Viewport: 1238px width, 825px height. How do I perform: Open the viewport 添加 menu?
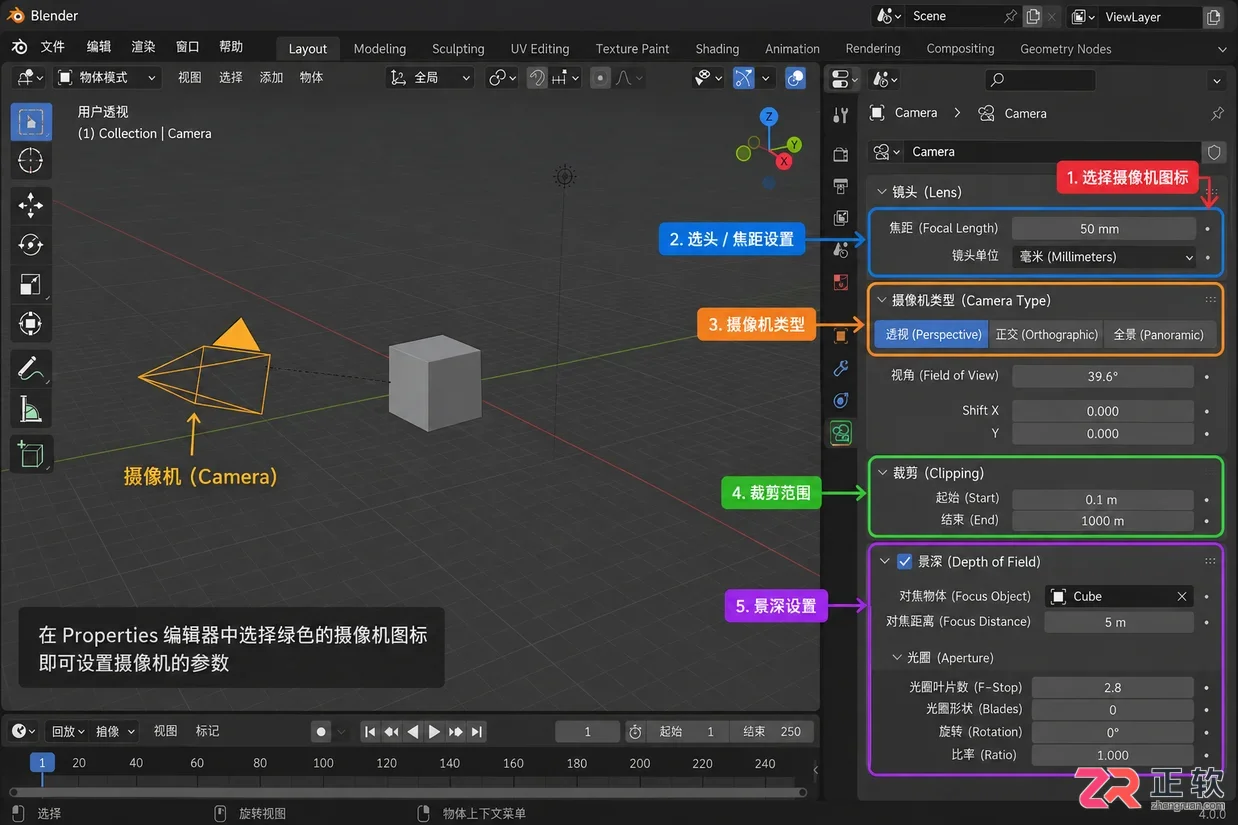[x=271, y=78]
